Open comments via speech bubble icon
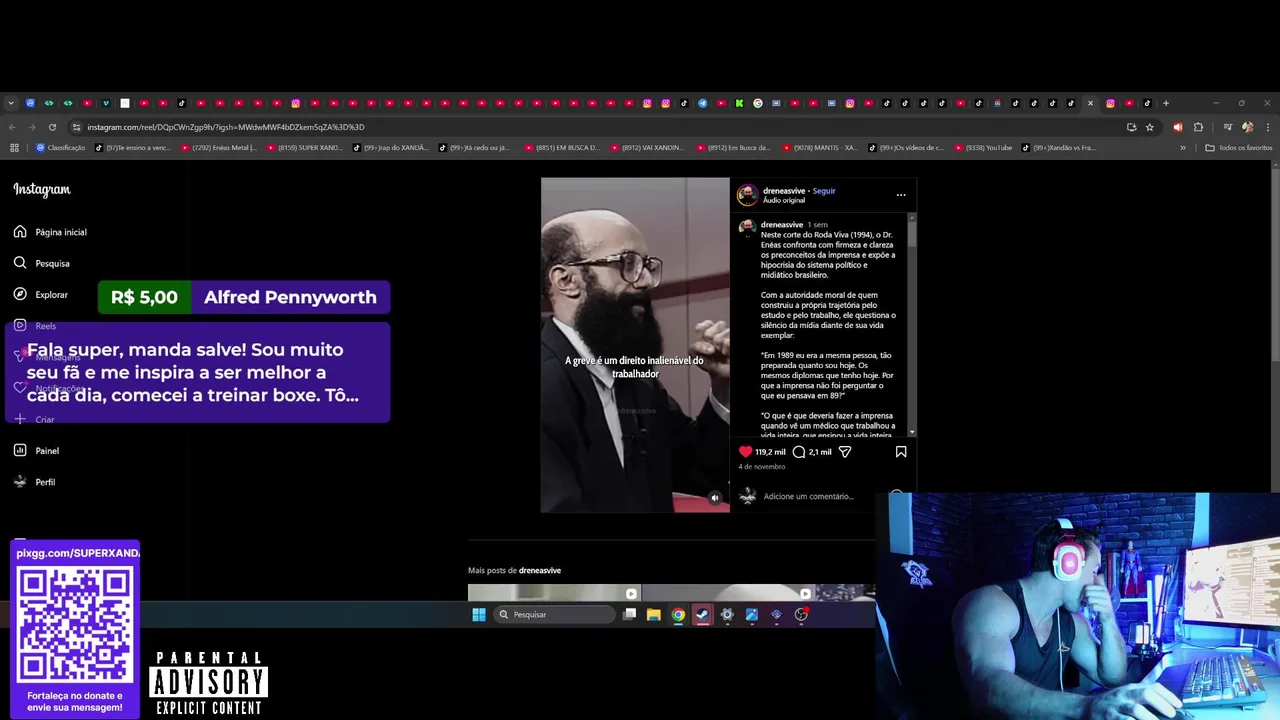Image resolution: width=1280 pixels, height=720 pixels. coord(798,452)
